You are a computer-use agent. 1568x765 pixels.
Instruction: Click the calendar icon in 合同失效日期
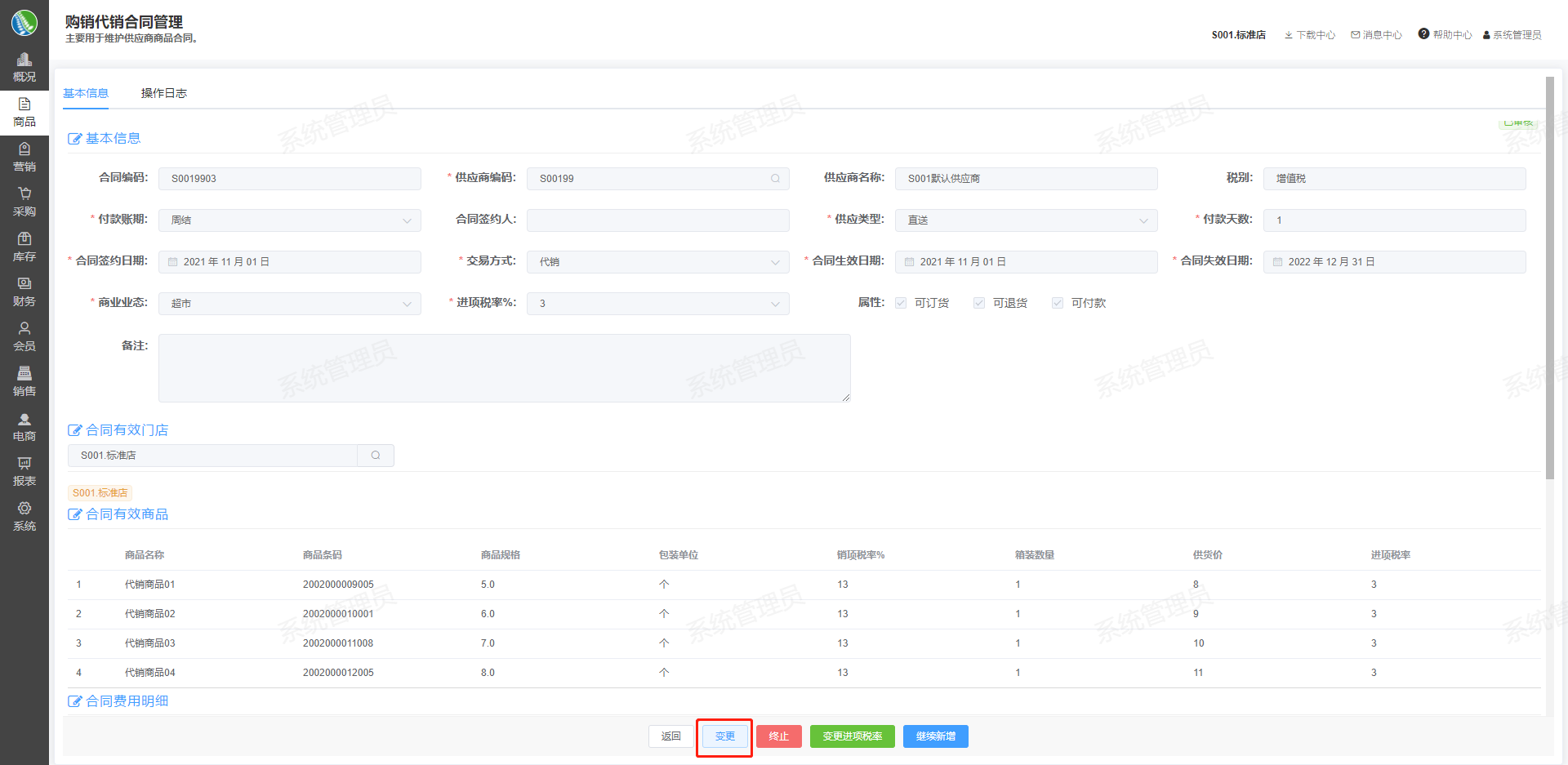click(1277, 262)
